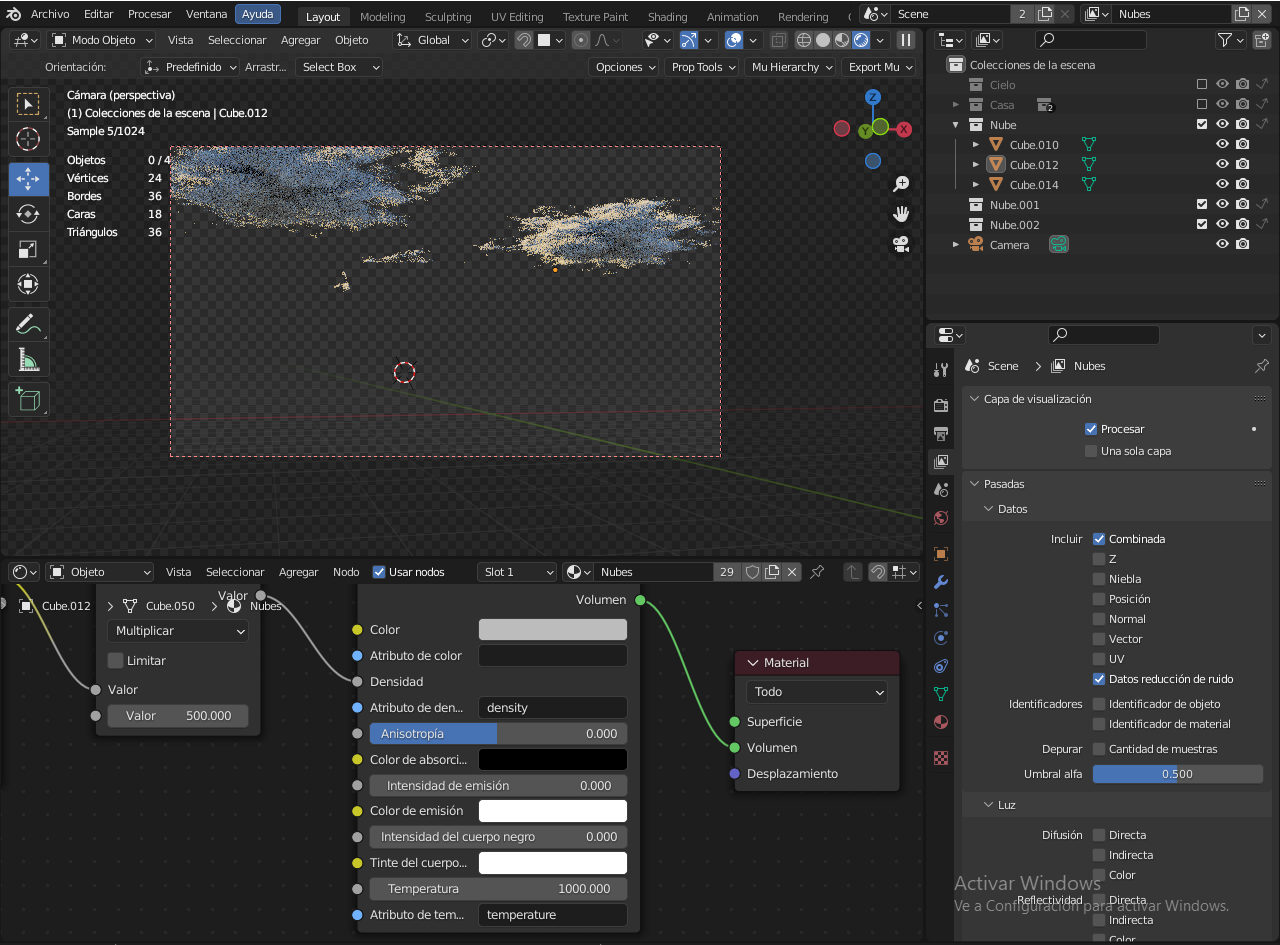Open the World properties tab
This screenshot has height=945, width=1280.
[x=940, y=518]
